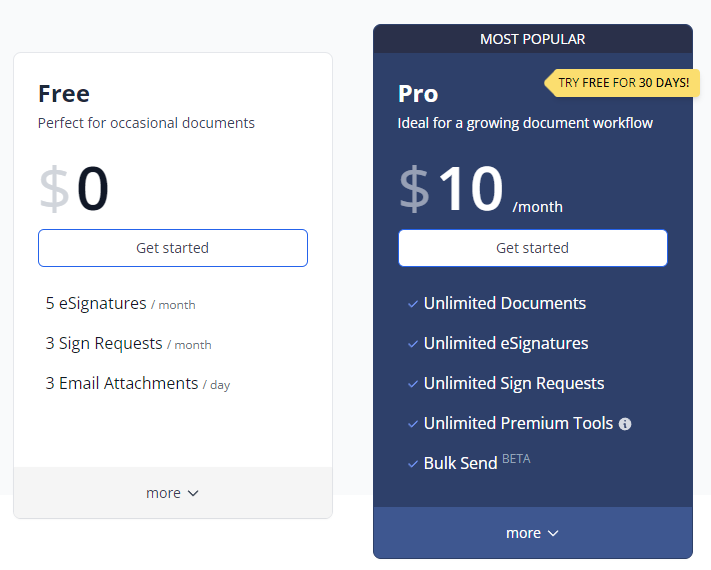
Task: Click the checkmark beside Unlimited Documents
Action: pos(413,304)
